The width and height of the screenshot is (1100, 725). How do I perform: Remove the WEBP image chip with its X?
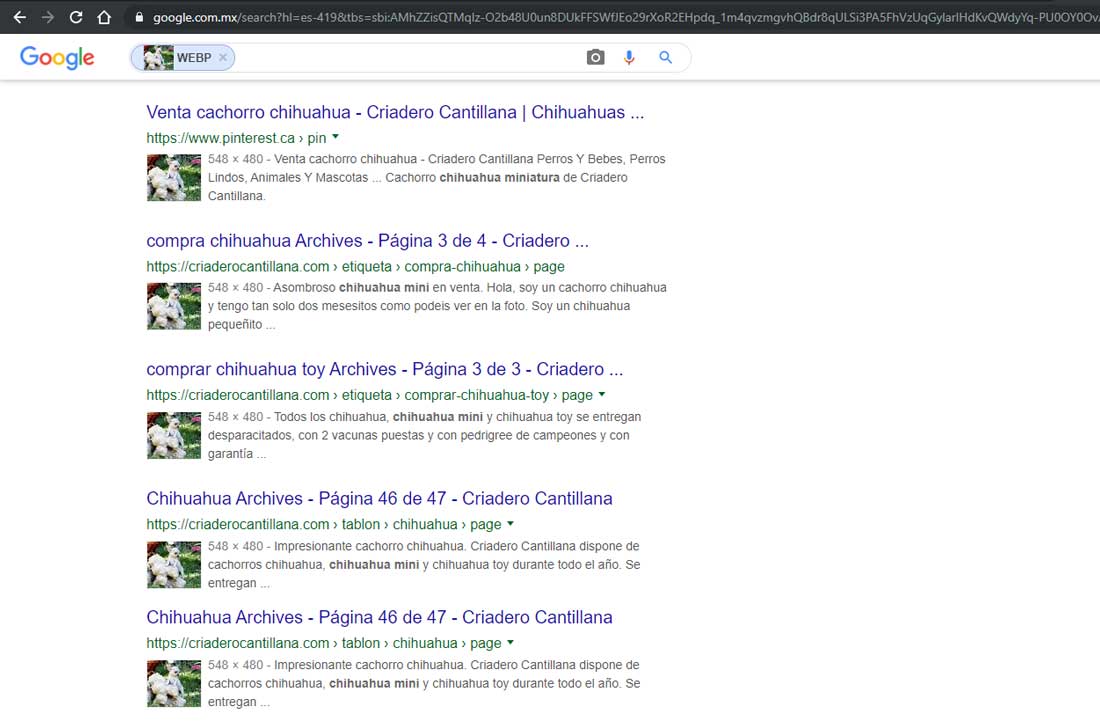(x=222, y=58)
